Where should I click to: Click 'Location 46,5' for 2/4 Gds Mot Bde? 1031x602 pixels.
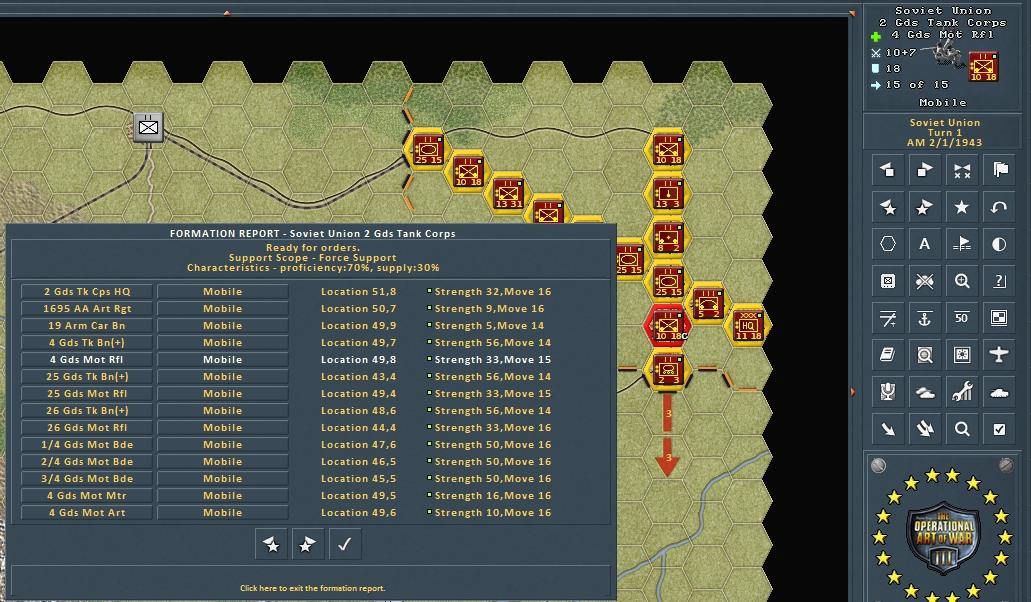click(x=358, y=462)
